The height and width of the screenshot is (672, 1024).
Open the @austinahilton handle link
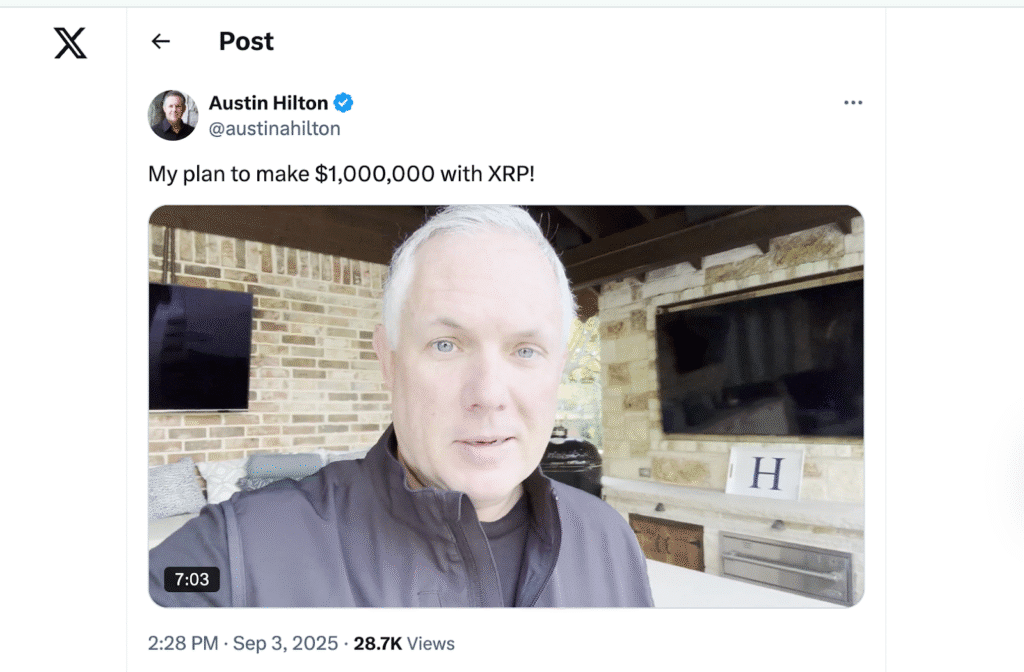pos(274,129)
